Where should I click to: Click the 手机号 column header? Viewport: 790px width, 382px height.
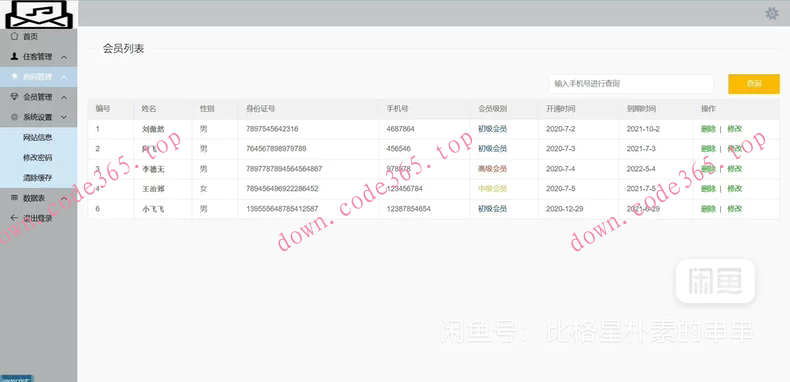pyautogui.click(x=398, y=109)
